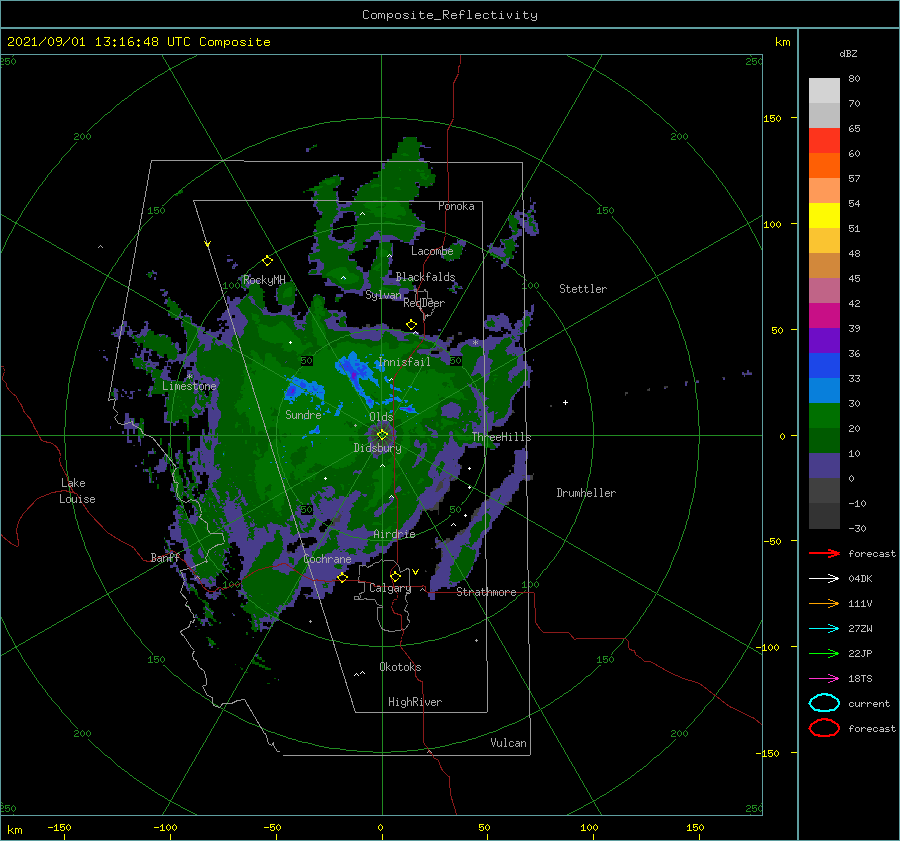Click the Innisfail label on the map

tap(404, 362)
